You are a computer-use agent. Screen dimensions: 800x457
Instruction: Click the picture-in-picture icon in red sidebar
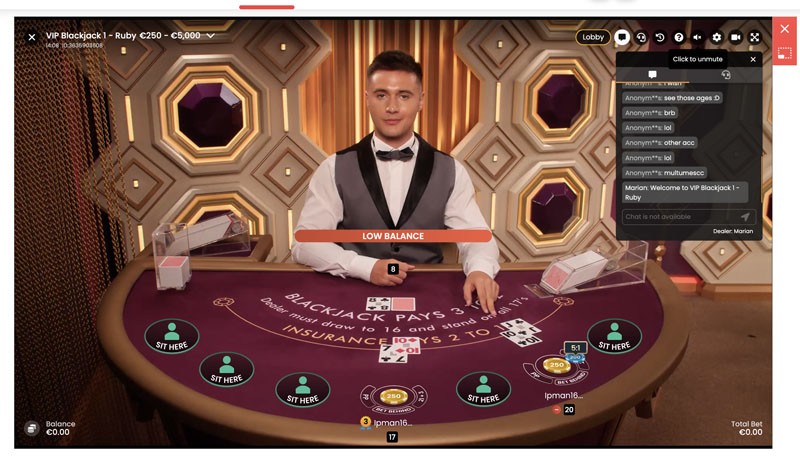(785, 53)
